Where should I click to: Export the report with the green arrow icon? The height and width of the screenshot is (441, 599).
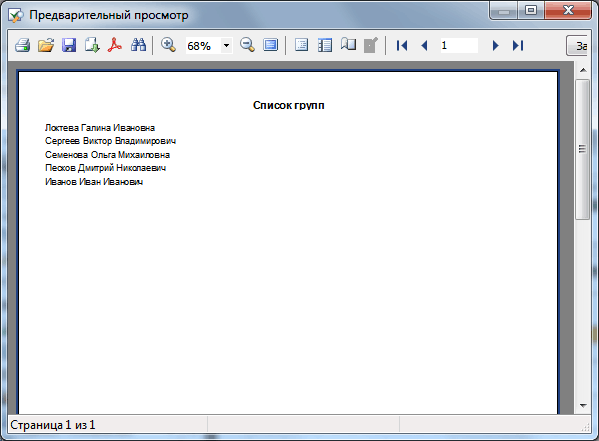92,45
